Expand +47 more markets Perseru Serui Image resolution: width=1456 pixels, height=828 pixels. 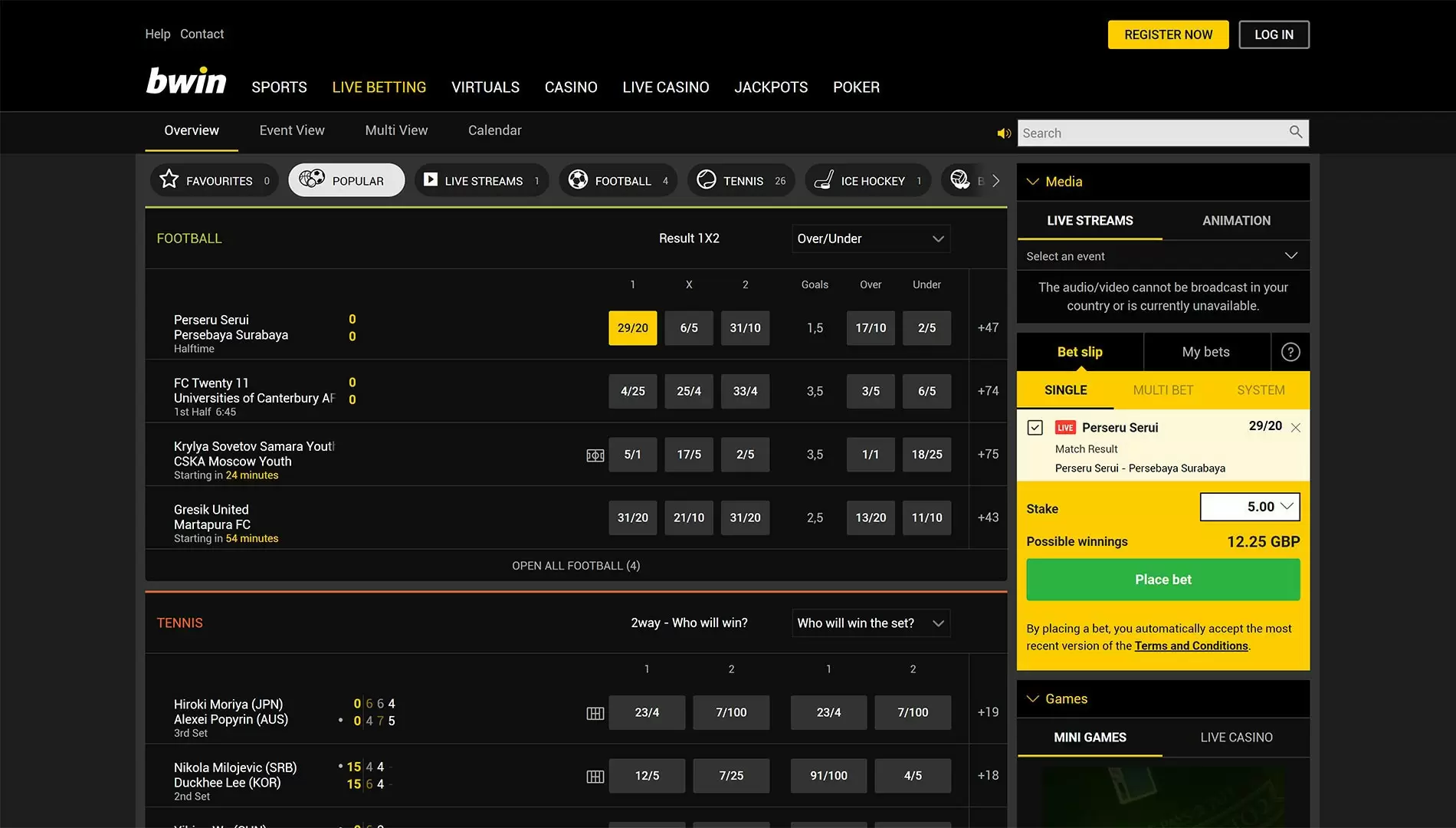(x=988, y=328)
